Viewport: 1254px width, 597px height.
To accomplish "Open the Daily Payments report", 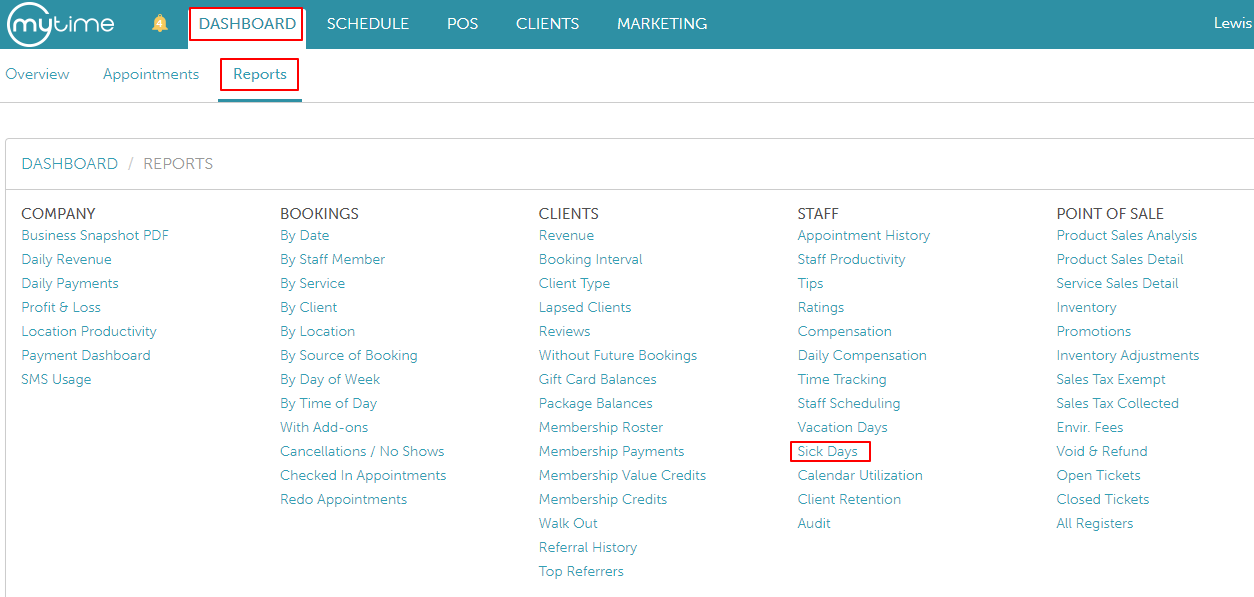I will point(70,284).
